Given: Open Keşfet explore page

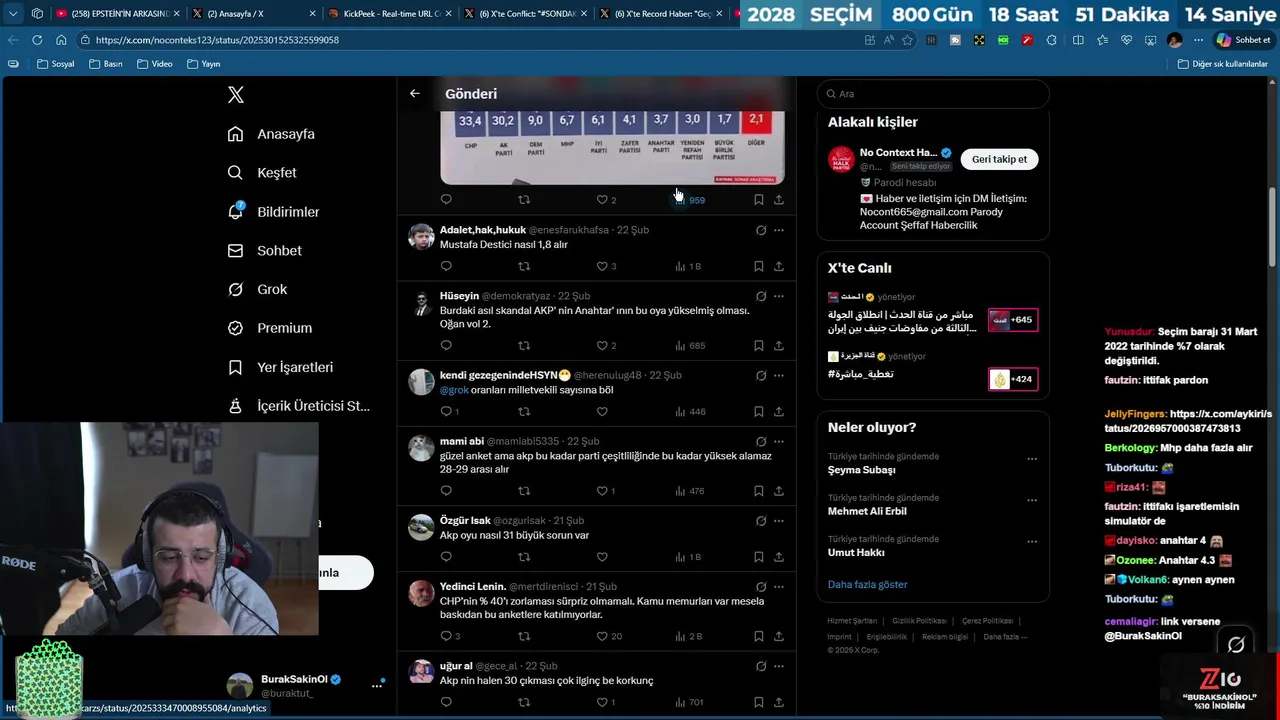Looking at the screenshot, I should (262, 173).
